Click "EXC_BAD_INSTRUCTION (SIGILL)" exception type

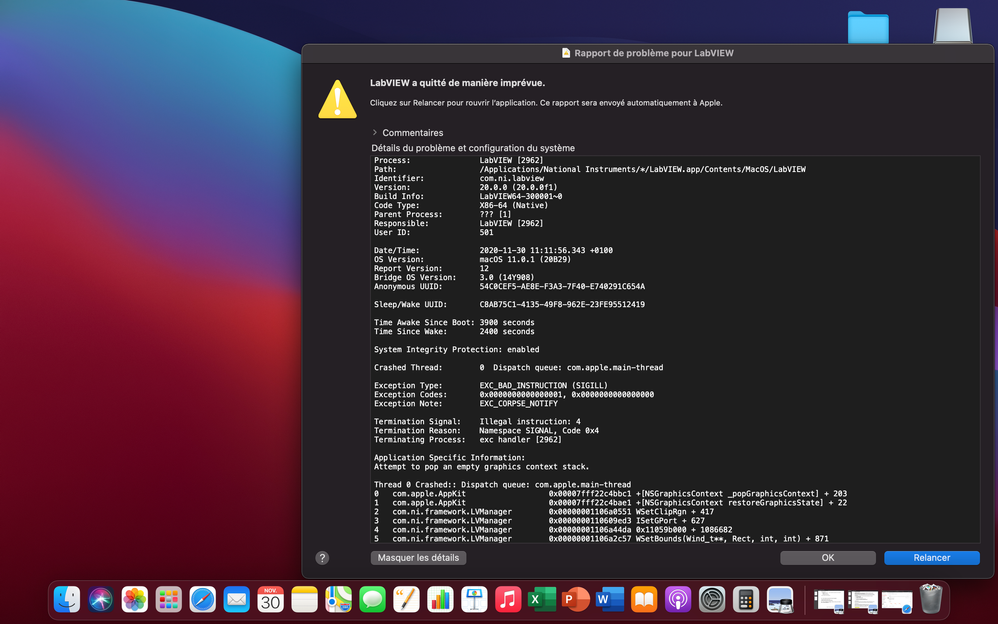click(544, 385)
